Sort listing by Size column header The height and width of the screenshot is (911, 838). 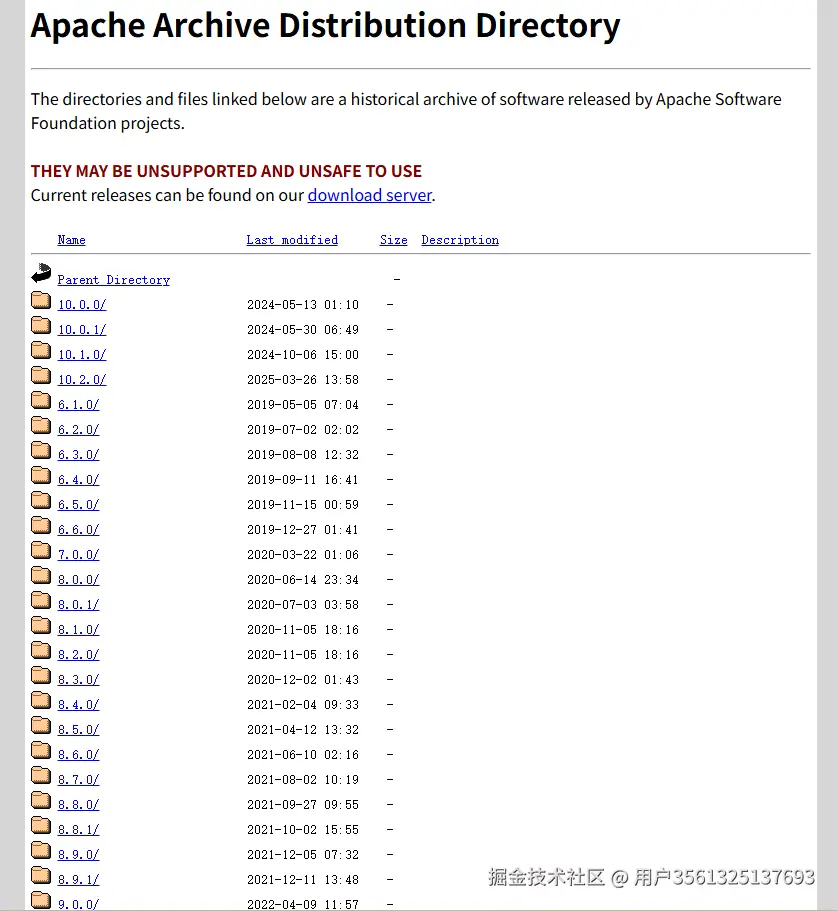[393, 240]
